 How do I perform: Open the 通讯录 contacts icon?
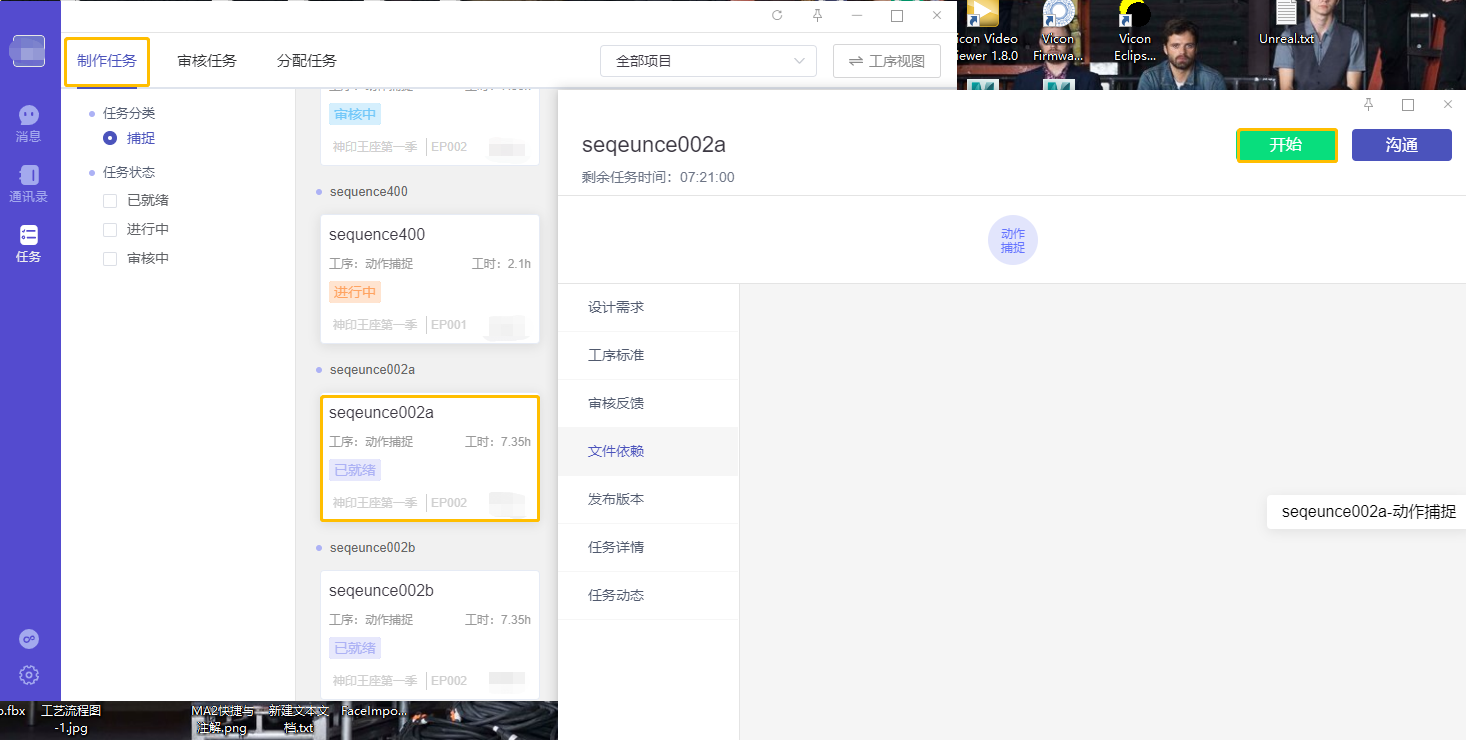[29, 176]
